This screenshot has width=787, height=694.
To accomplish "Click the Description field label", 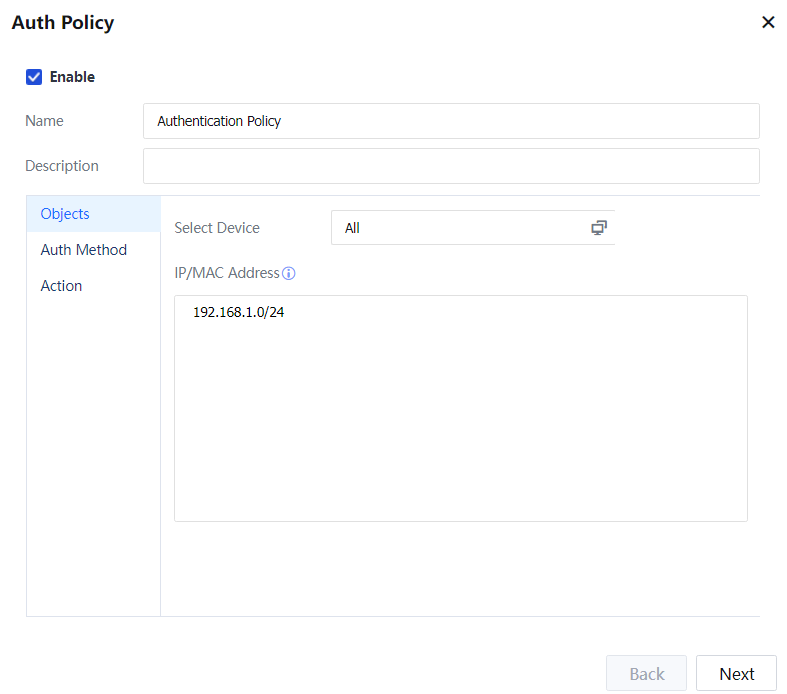I will tap(62, 166).
